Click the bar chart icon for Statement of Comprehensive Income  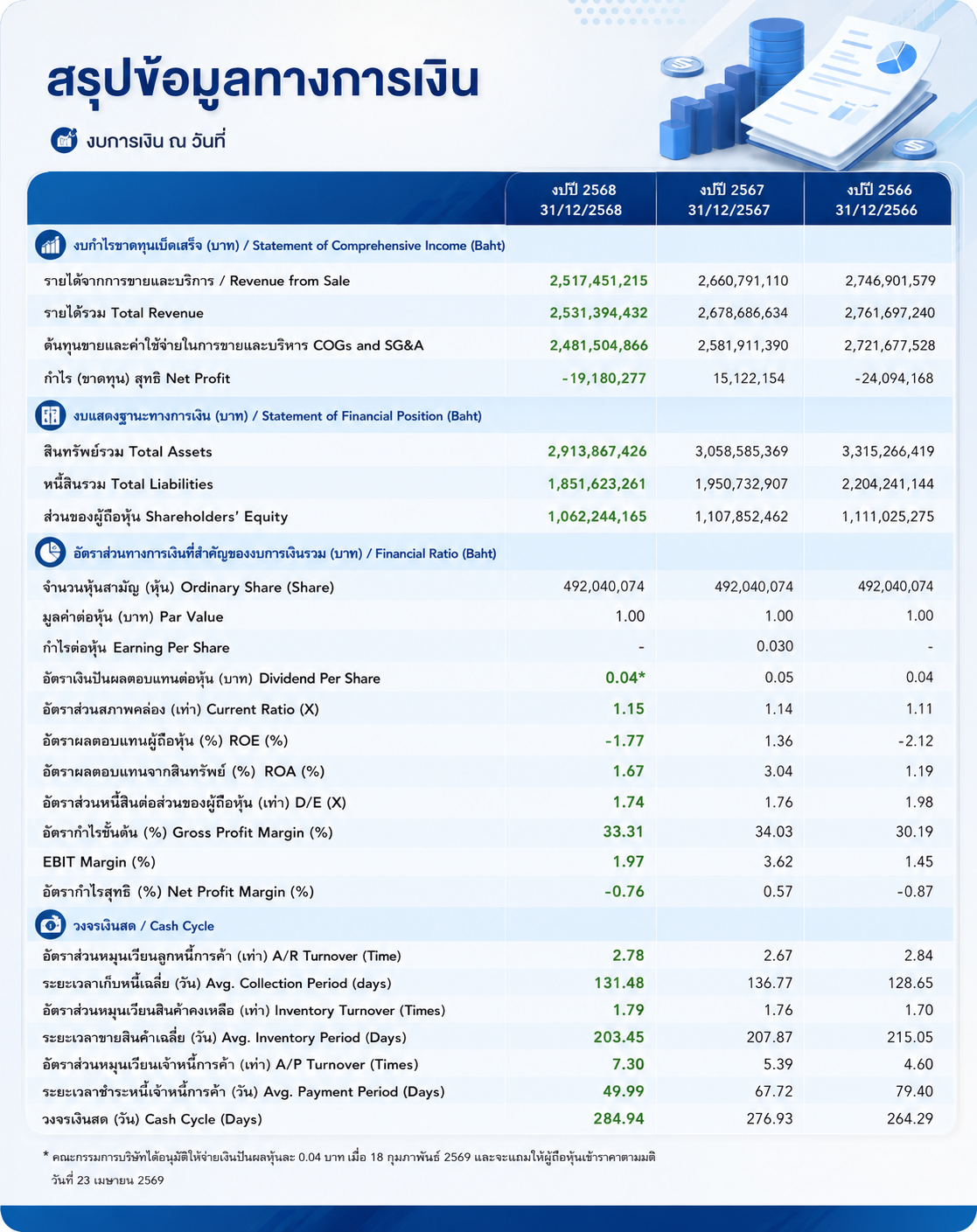51,246
